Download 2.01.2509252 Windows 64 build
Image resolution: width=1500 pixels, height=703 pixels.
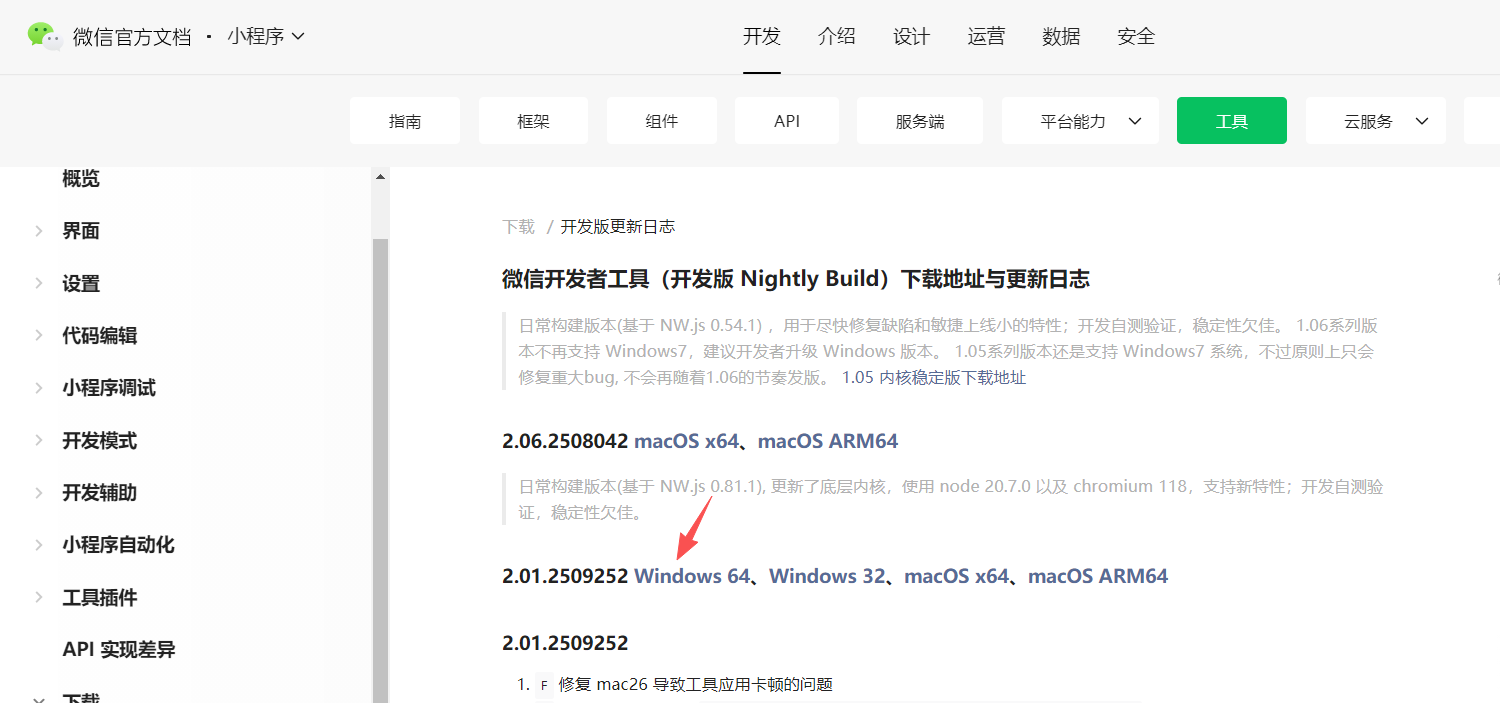coord(692,576)
